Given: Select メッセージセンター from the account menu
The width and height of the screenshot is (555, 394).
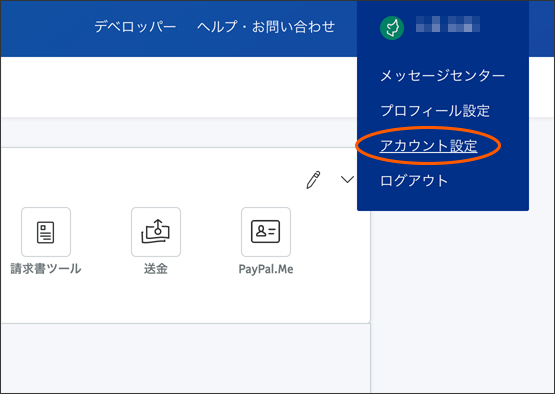Looking at the screenshot, I should (442, 76).
